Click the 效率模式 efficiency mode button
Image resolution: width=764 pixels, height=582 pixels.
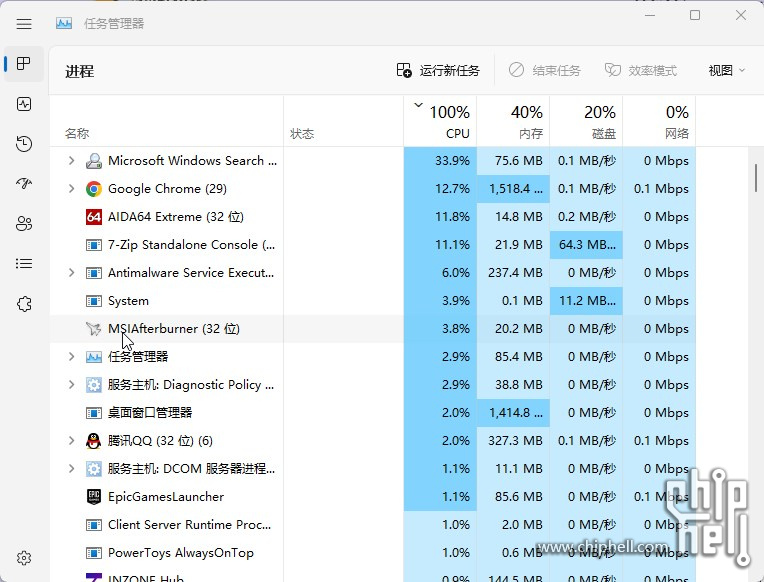pos(641,71)
